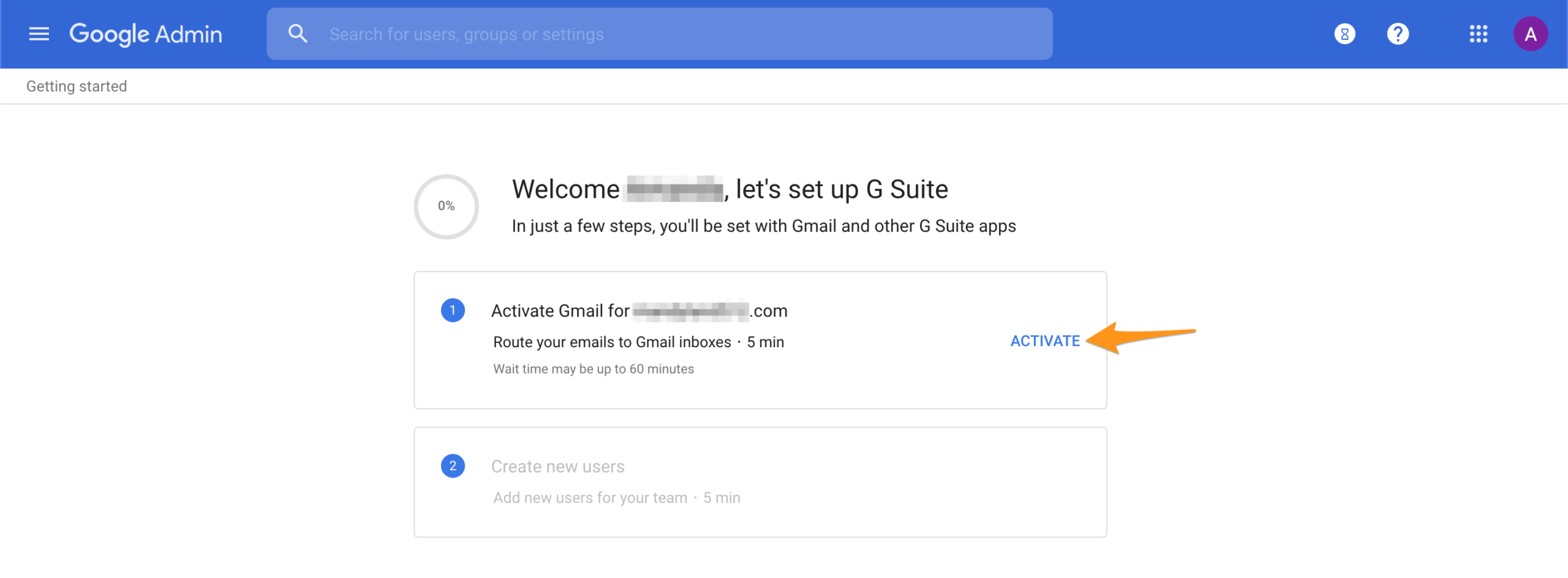The width and height of the screenshot is (1568, 578).
Task: Open the Google apps grid launcher
Action: tap(1478, 34)
